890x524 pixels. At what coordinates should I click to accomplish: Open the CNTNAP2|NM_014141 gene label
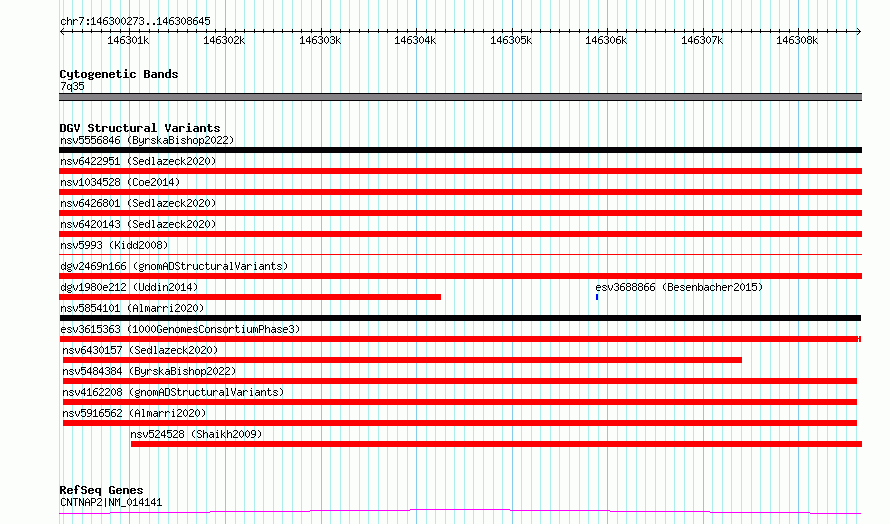pyautogui.click(x=111, y=502)
